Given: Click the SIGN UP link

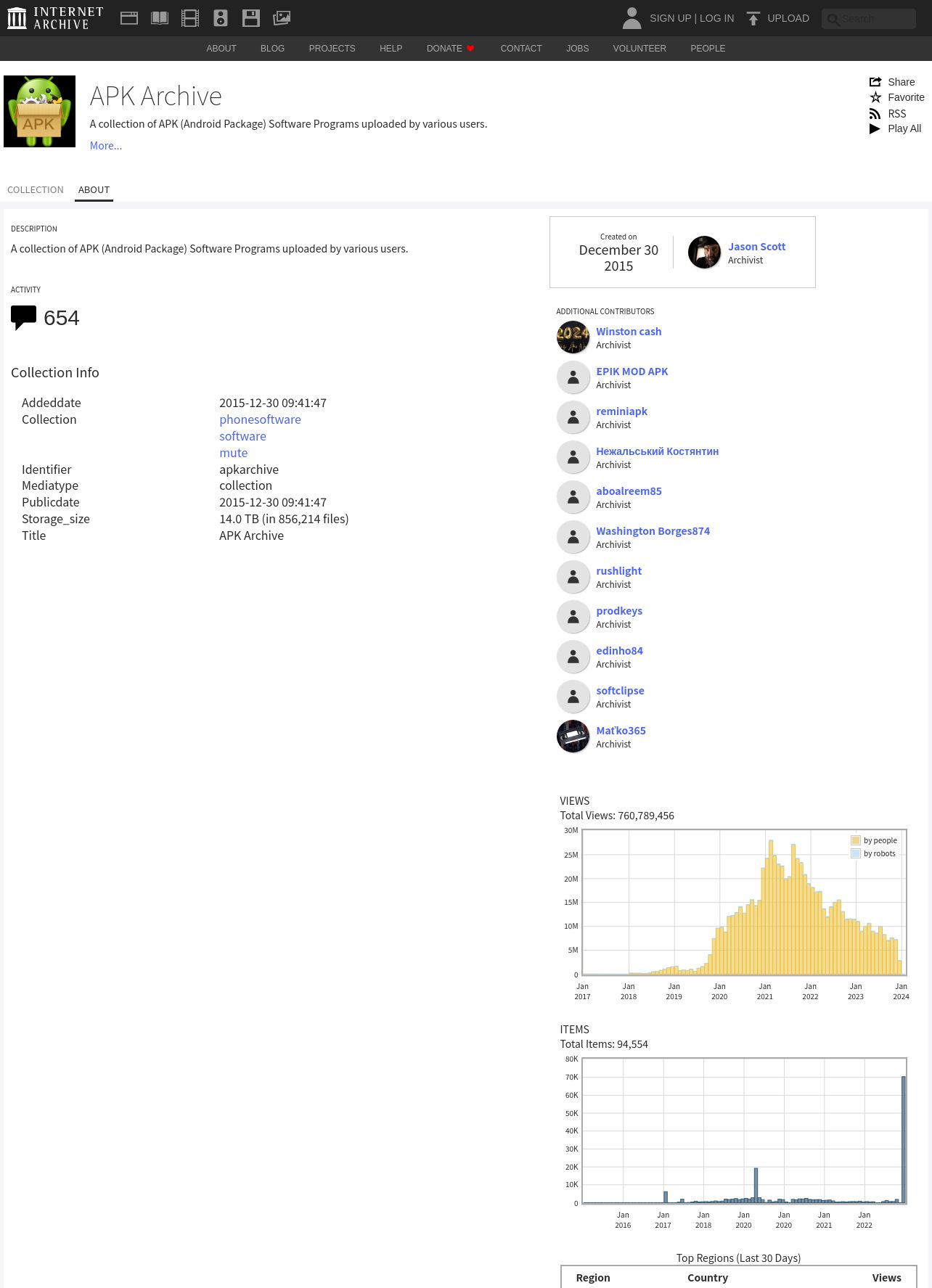Looking at the screenshot, I should pos(670,18).
